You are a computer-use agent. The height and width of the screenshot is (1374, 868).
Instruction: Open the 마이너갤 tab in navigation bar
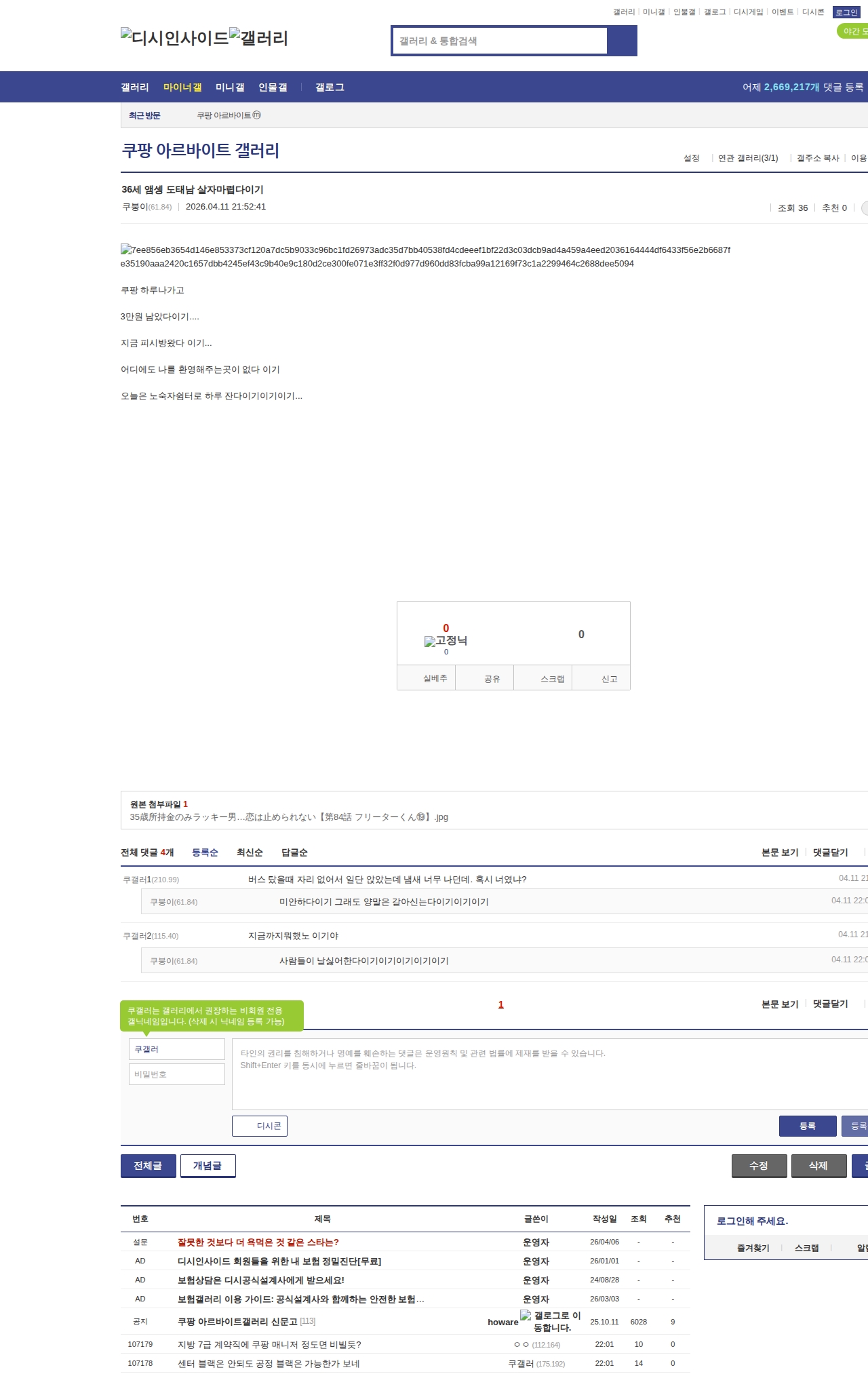click(182, 87)
